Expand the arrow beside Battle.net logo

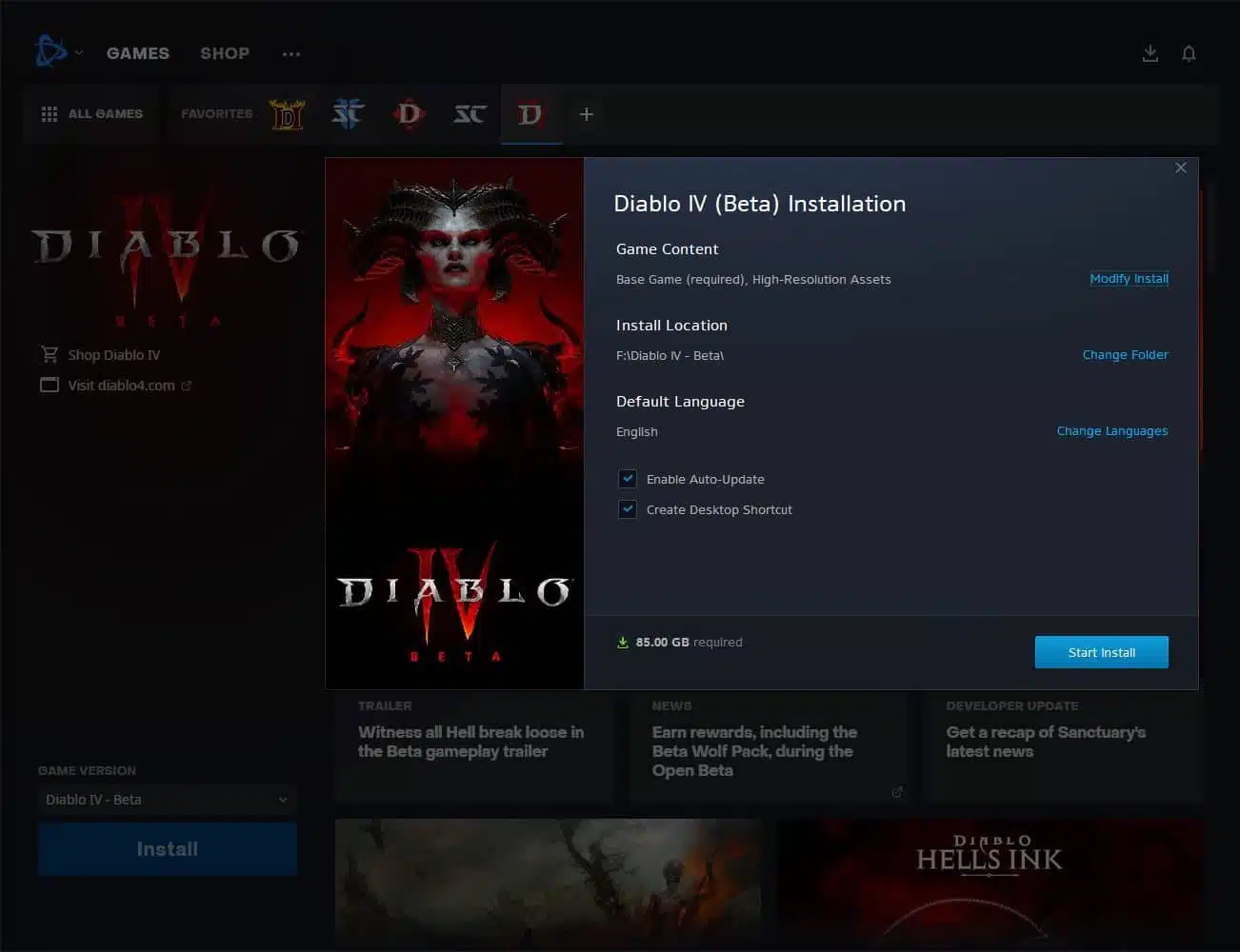click(x=79, y=52)
